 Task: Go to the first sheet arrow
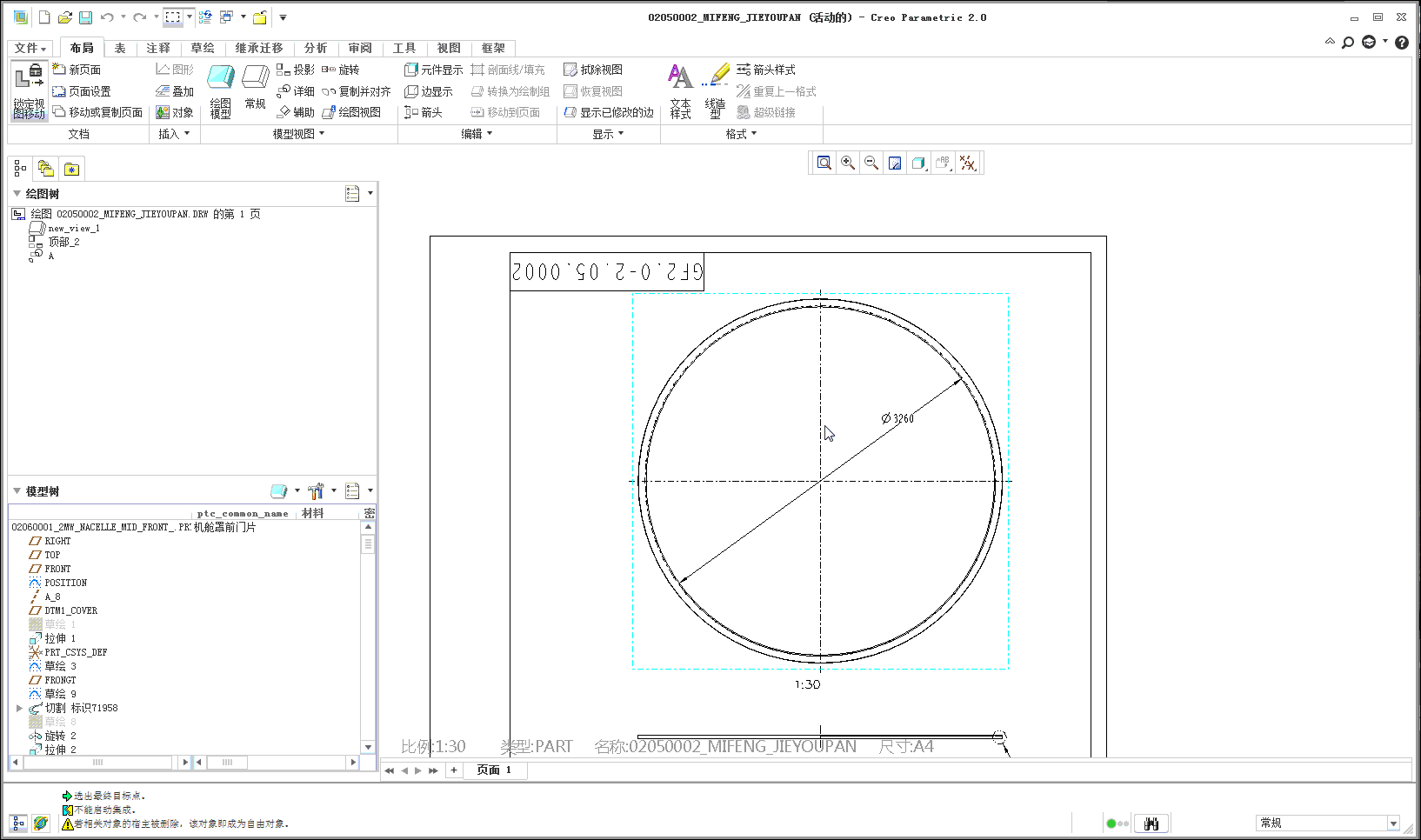(x=390, y=770)
